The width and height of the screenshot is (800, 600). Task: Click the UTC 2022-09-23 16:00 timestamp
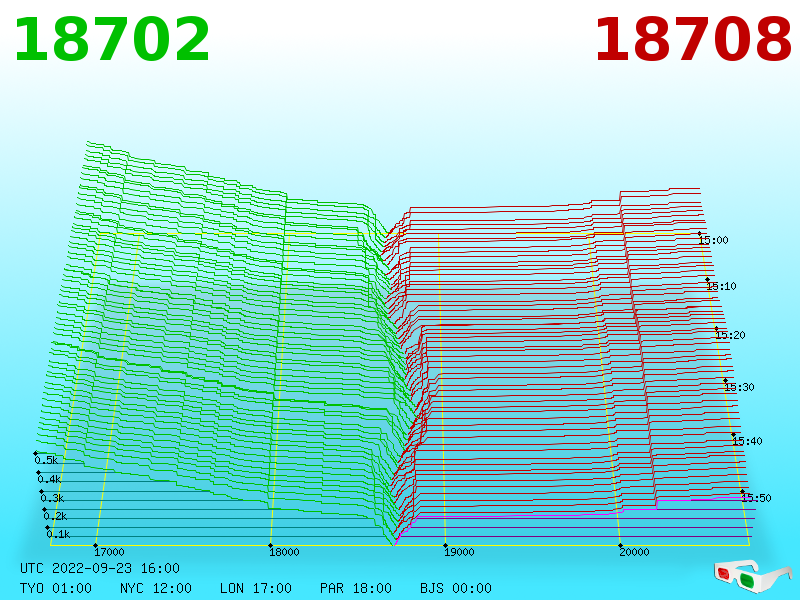[x=100, y=568]
